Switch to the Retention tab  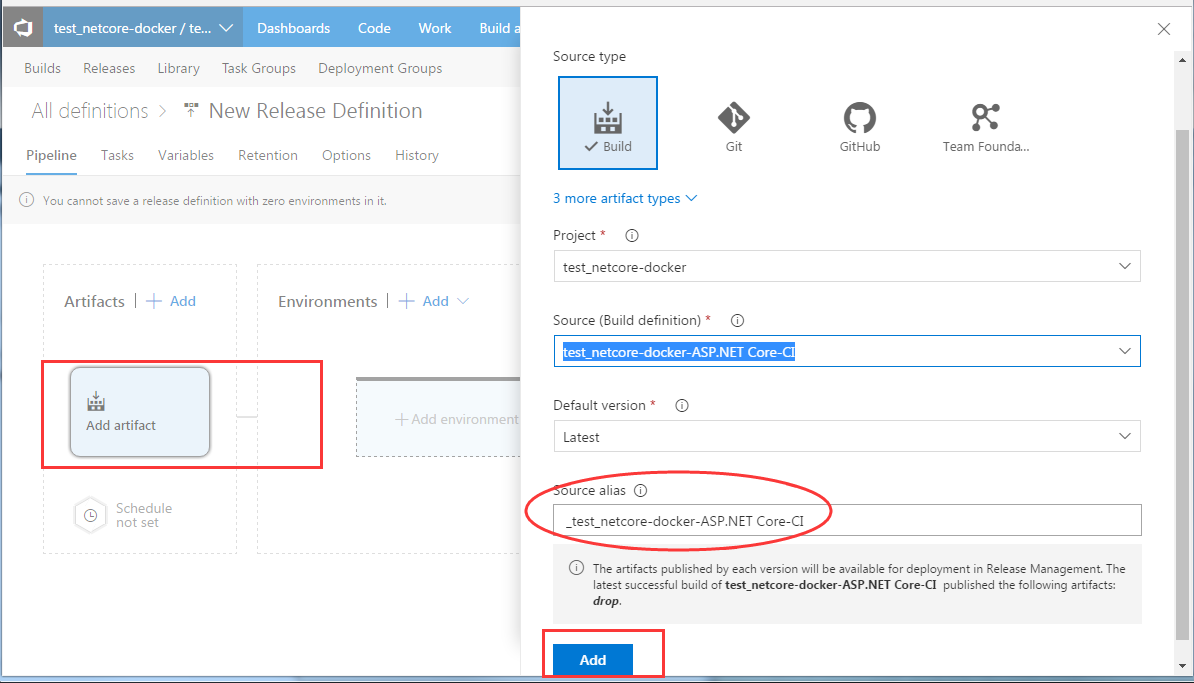268,155
